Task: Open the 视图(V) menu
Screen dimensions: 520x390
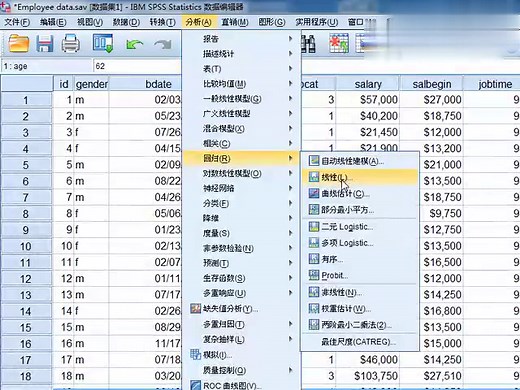Action: point(90,22)
